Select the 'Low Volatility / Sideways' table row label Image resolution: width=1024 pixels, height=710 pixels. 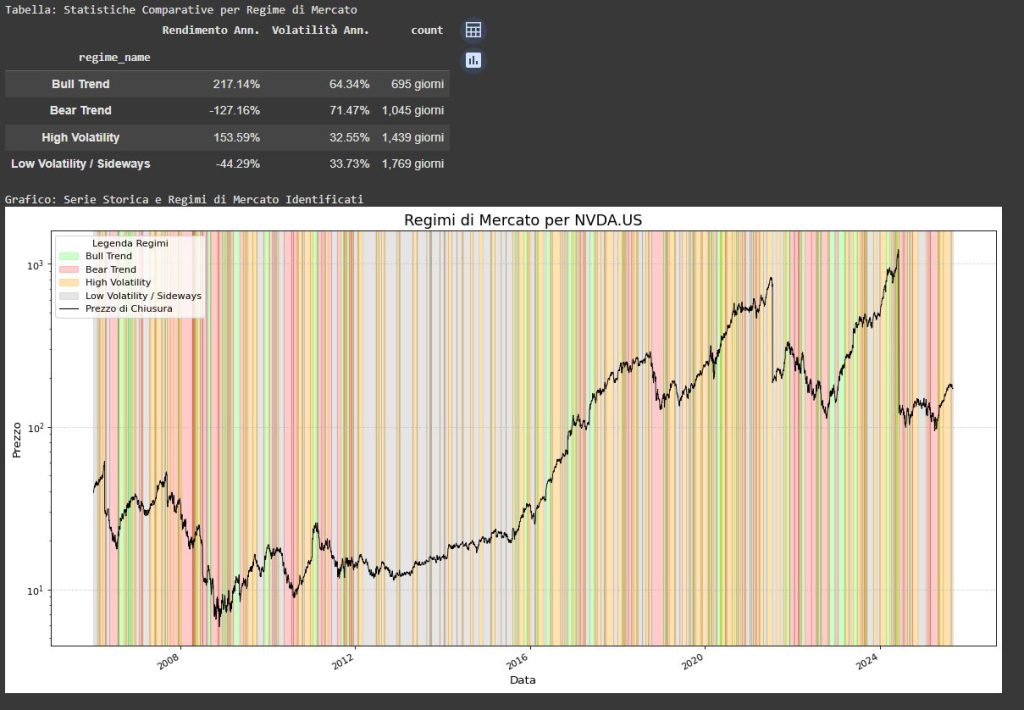[x=80, y=164]
